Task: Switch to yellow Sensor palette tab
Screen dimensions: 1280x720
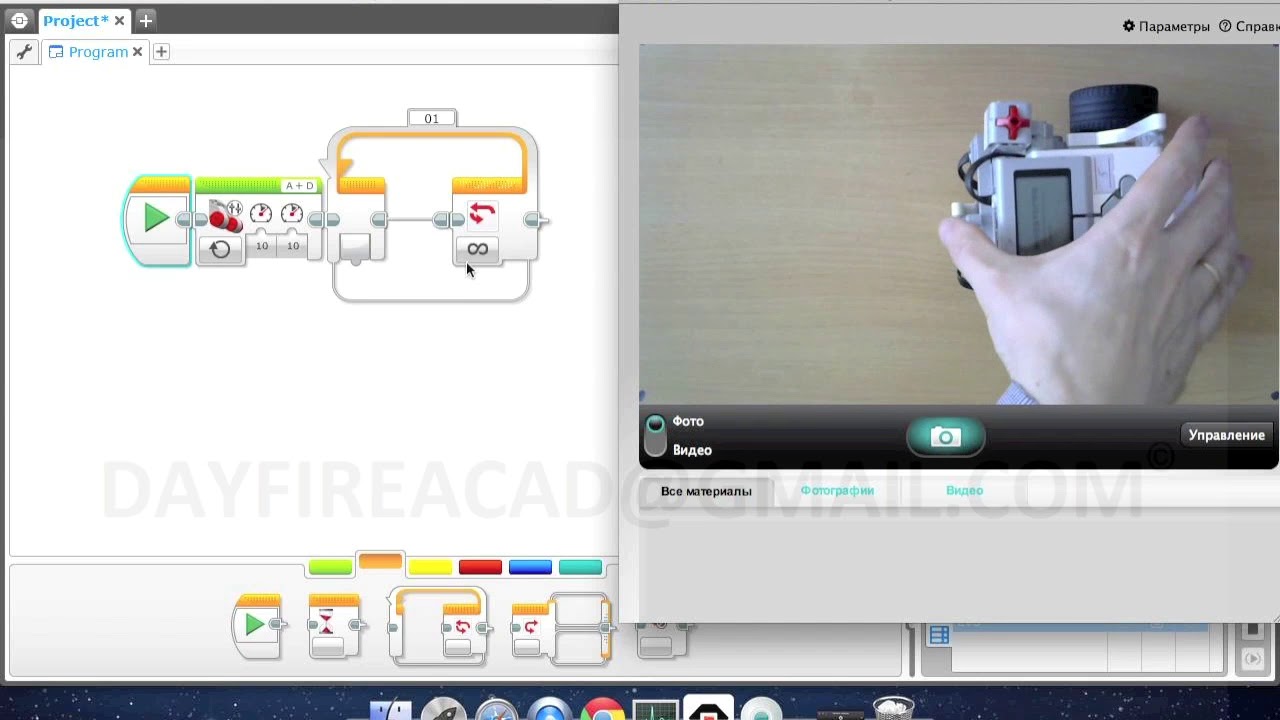Action: (x=430, y=567)
